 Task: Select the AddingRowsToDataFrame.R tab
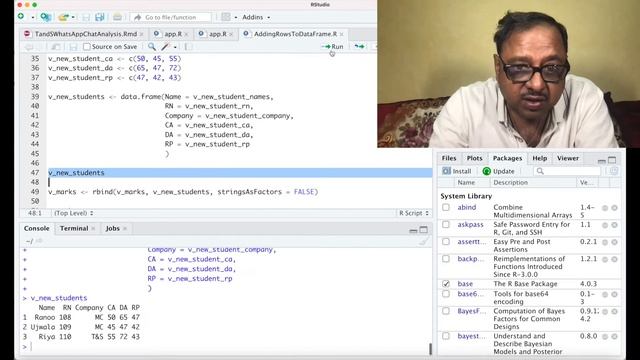(x=296, y=34)
